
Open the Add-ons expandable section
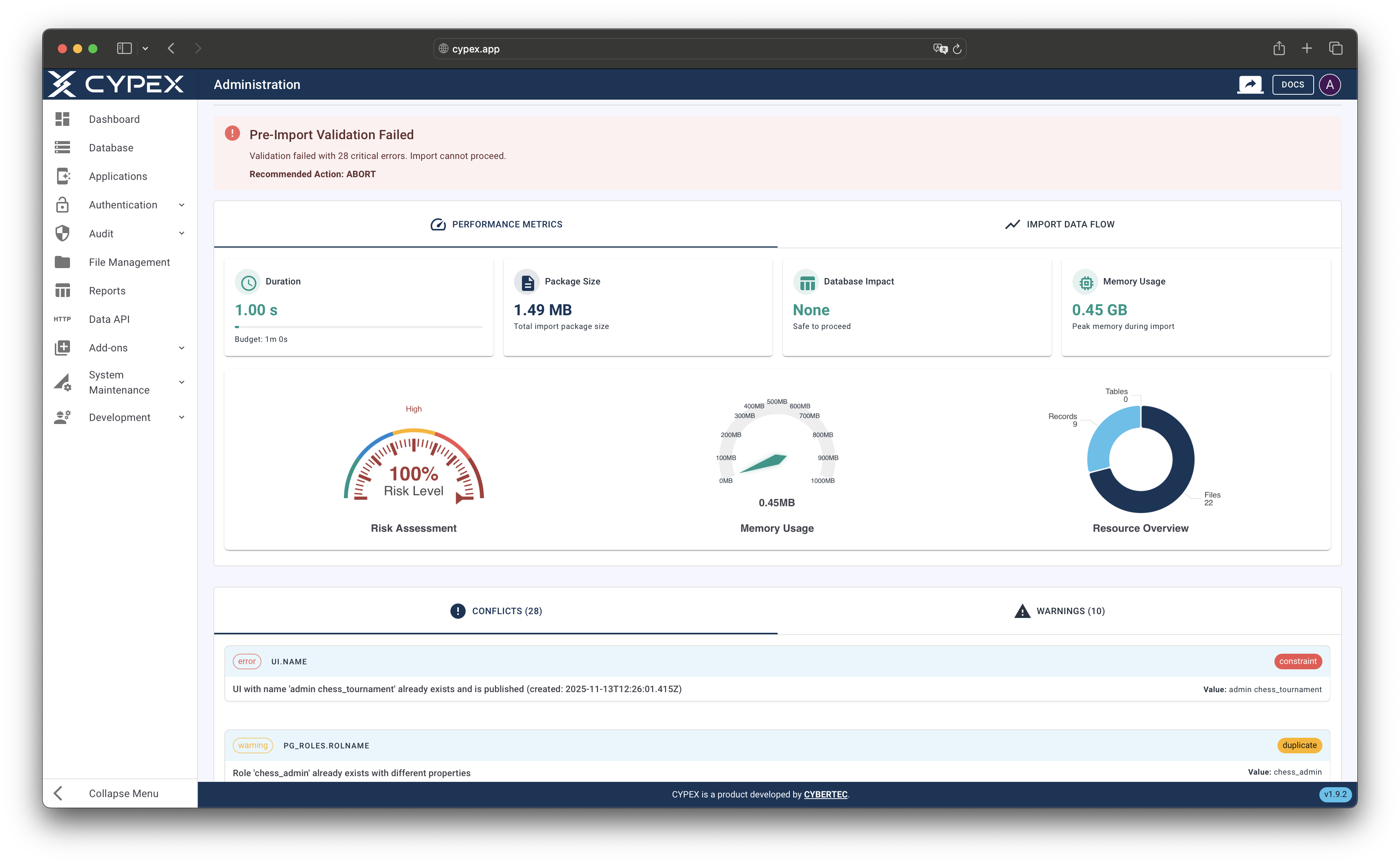point(181,348)
